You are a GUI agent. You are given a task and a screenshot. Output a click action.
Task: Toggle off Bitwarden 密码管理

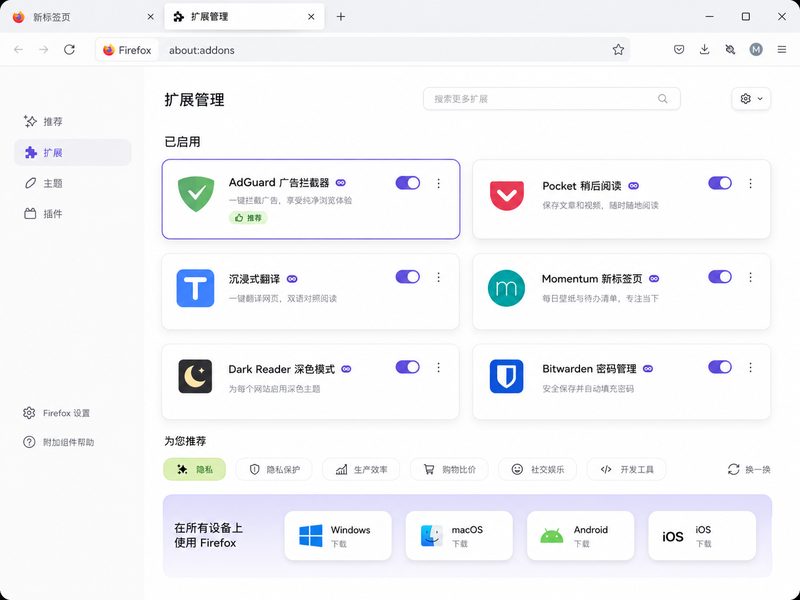point(720,367)
